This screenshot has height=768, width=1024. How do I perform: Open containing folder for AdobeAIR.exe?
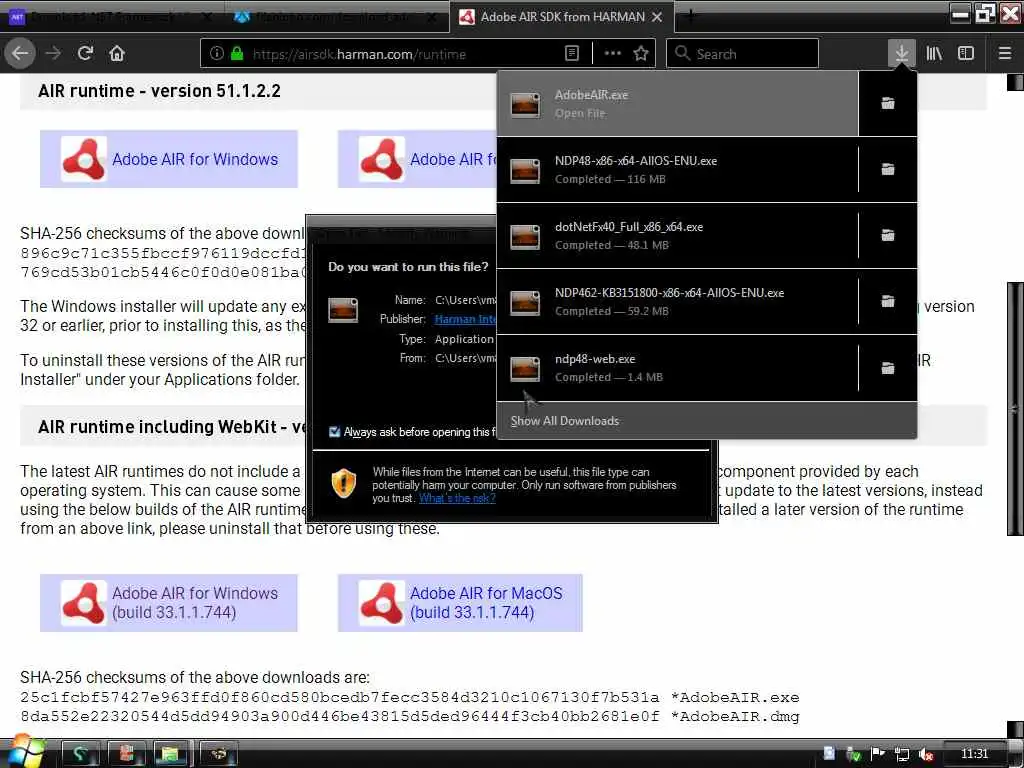888,103
